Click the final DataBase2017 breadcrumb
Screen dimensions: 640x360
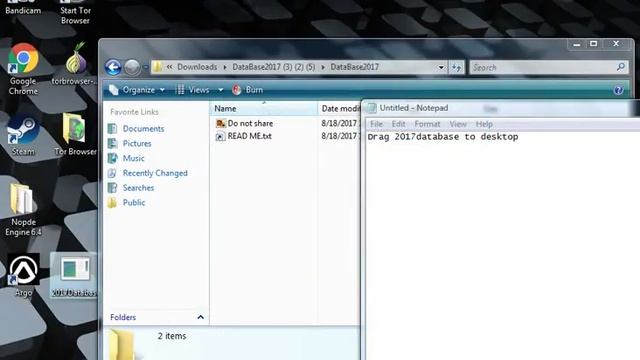click(355, 67)
